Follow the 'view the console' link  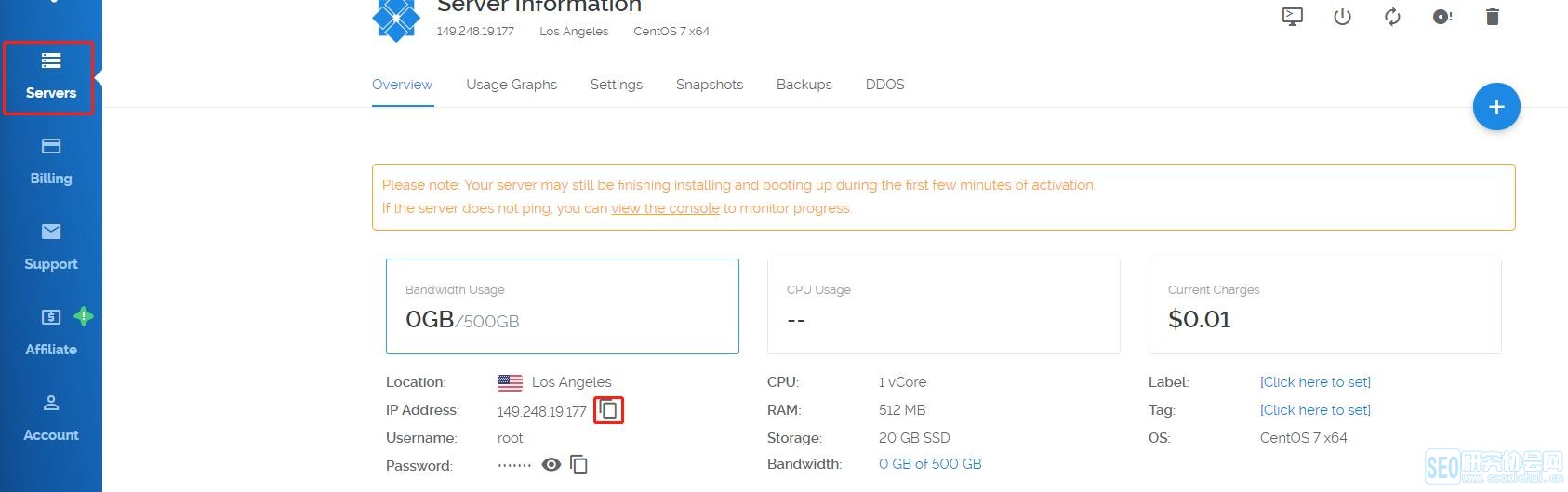[665, 208]
